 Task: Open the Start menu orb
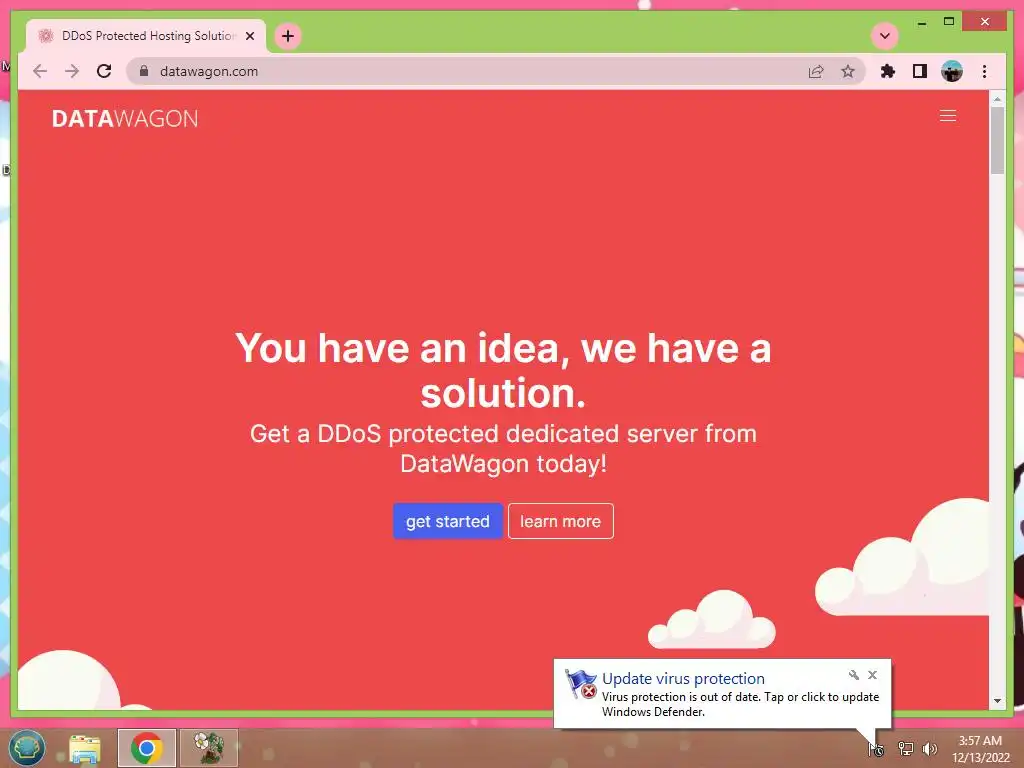click(x=26, y=748)
